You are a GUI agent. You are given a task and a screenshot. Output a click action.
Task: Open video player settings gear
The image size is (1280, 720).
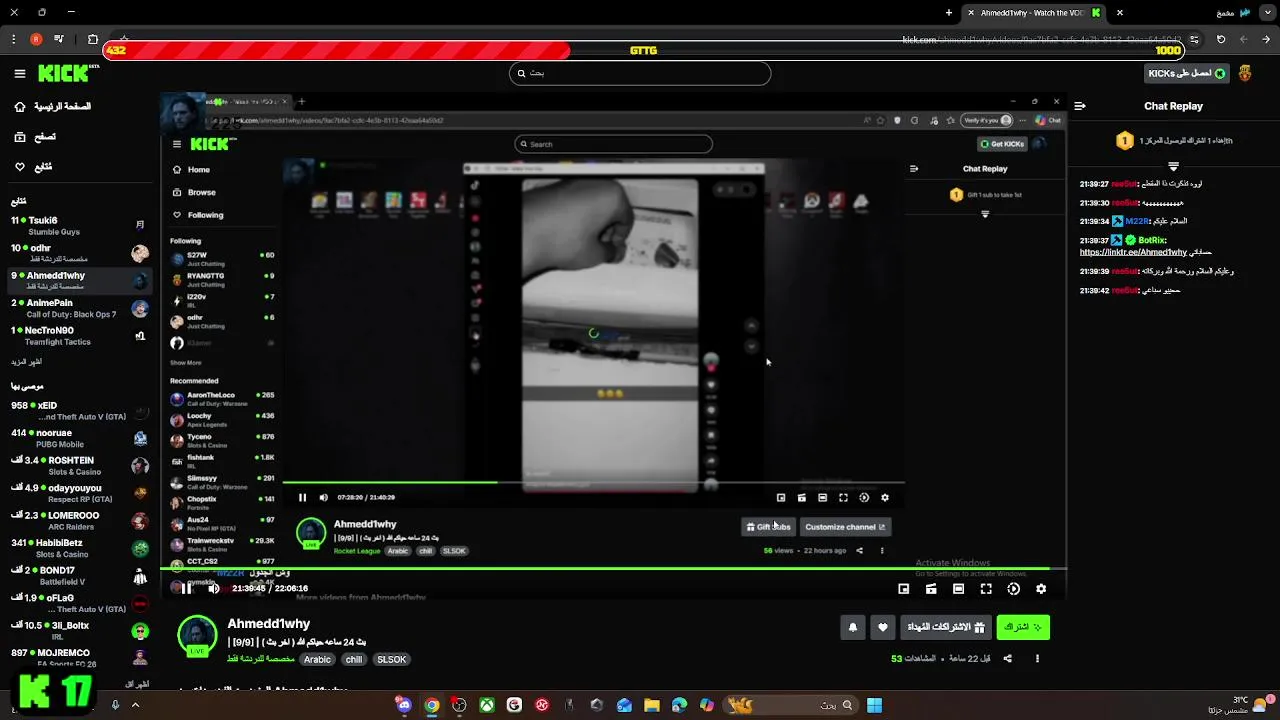1041,589
